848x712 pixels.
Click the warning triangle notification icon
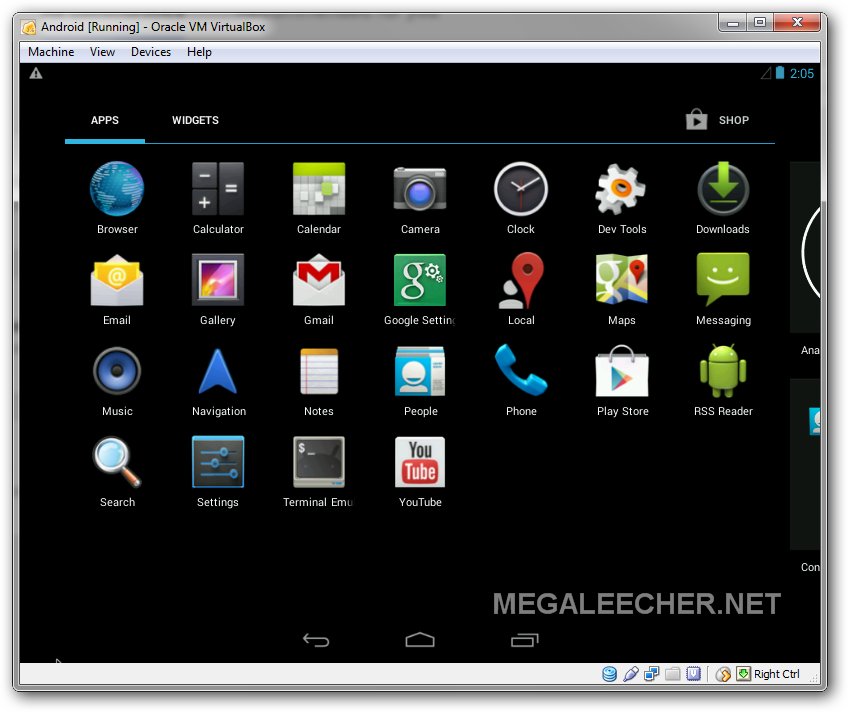(36, 73)
